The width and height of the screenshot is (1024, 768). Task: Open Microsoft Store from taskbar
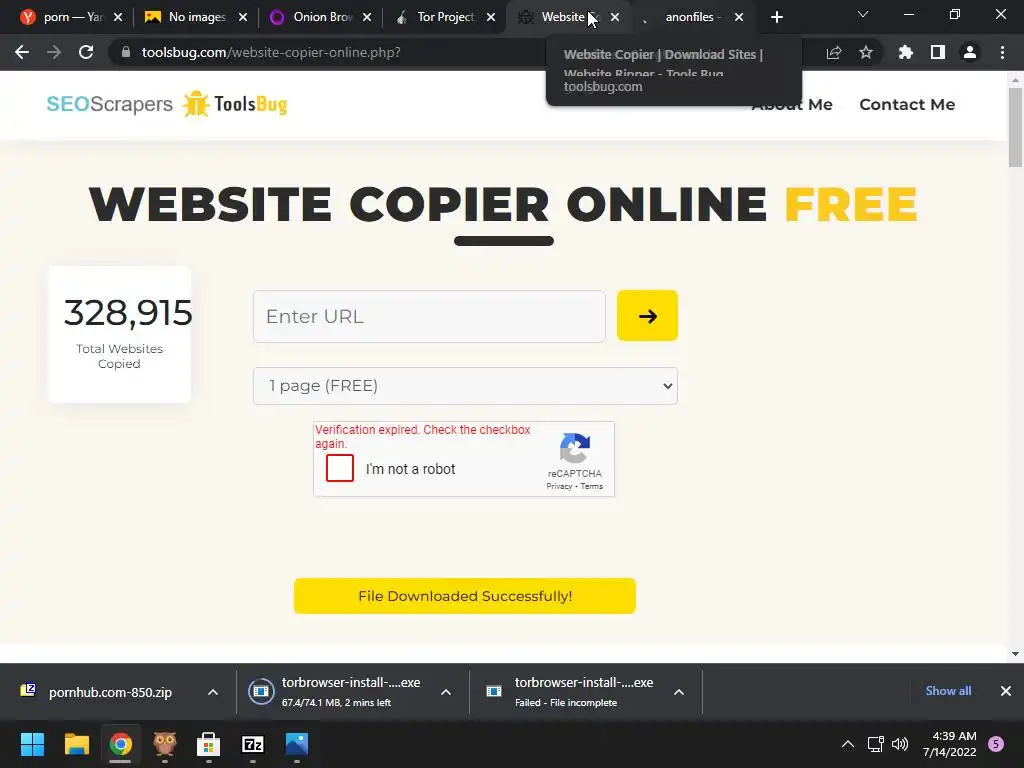(x=208, y=744)
